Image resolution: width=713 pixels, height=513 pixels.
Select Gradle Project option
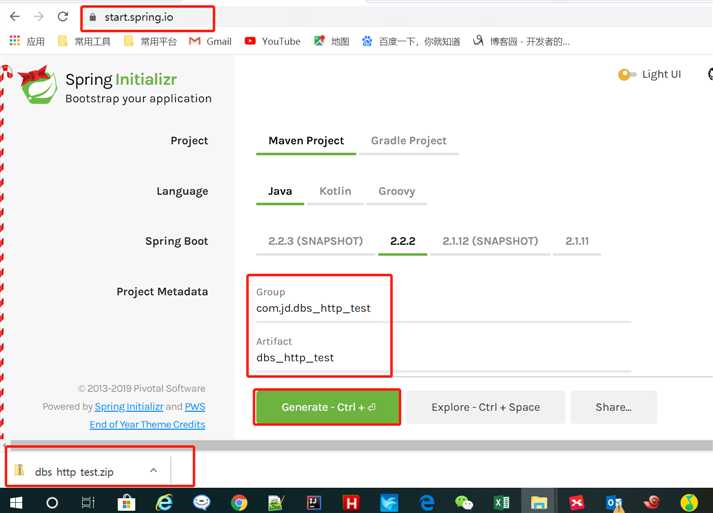pyautogui.click(x=409, y=141)
